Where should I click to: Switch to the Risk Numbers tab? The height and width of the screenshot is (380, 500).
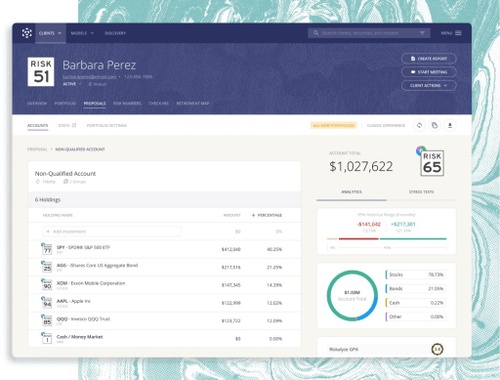pos(127,103)
